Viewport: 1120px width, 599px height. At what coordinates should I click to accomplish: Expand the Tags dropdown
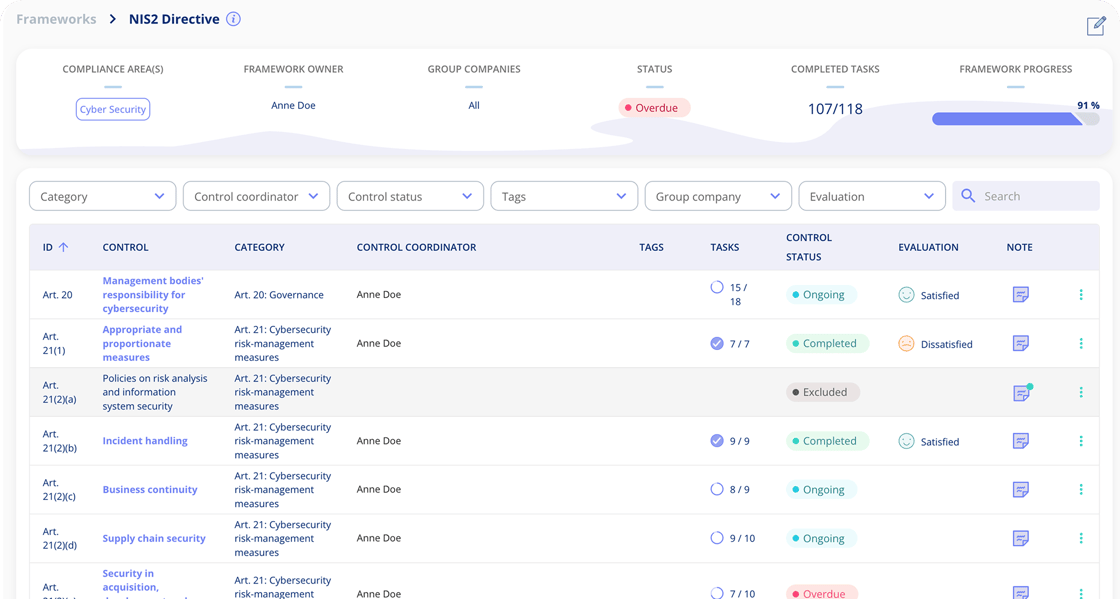point(564,196)
